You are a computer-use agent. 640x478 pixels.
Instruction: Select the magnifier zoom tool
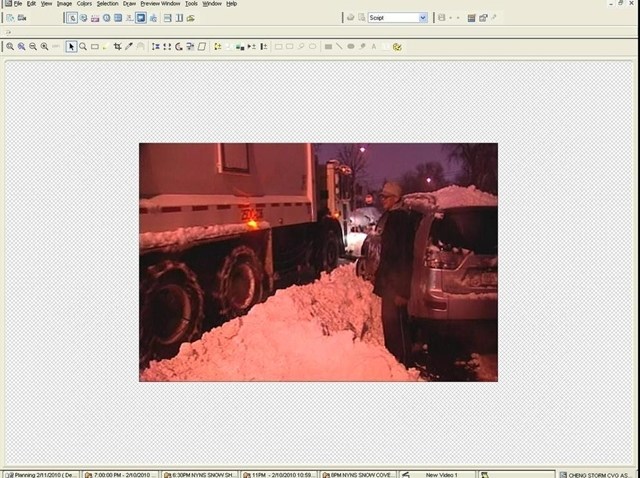point(83,47)
